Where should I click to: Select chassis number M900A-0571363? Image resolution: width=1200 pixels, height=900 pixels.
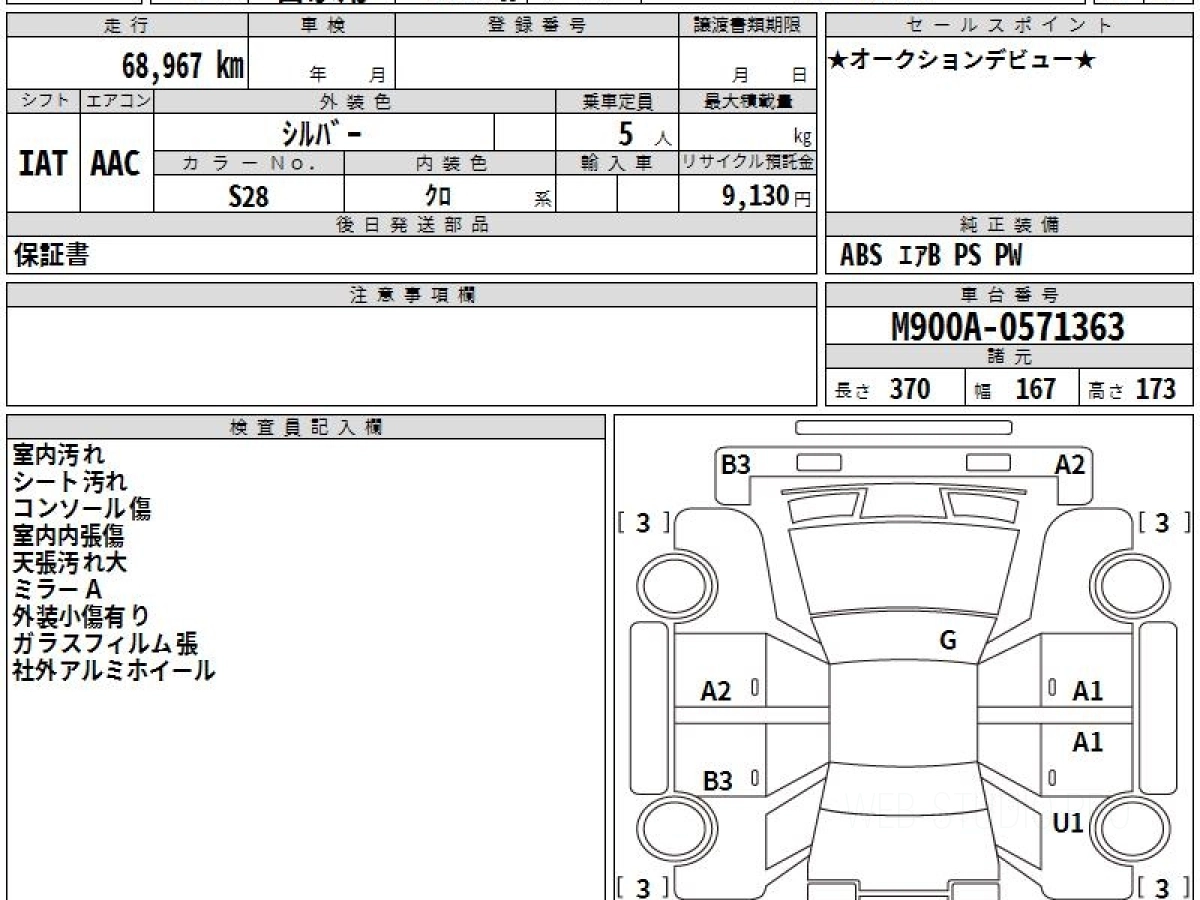(1008, 327)
